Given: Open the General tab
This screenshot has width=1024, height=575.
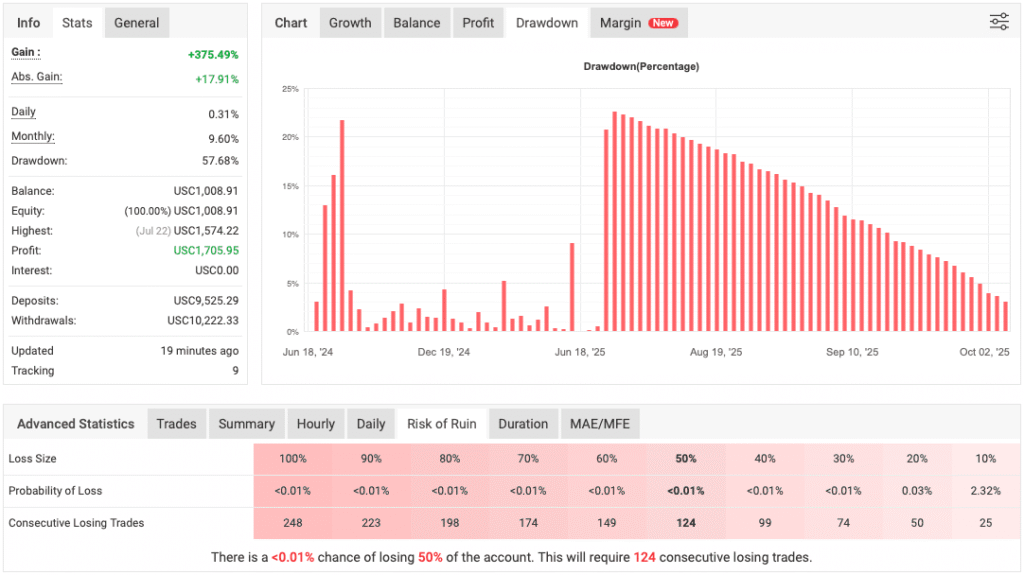Looking at the screenshot, I should click(136, 23).
